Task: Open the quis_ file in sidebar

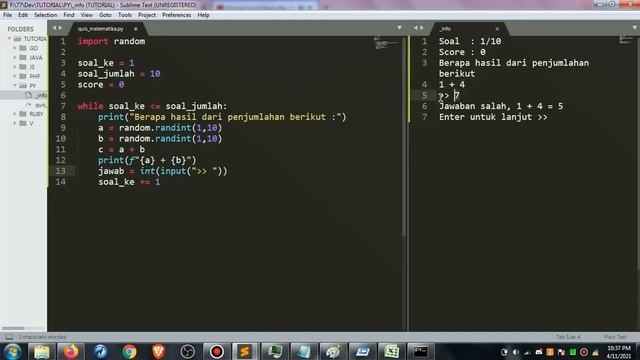Action: point(37,105)
